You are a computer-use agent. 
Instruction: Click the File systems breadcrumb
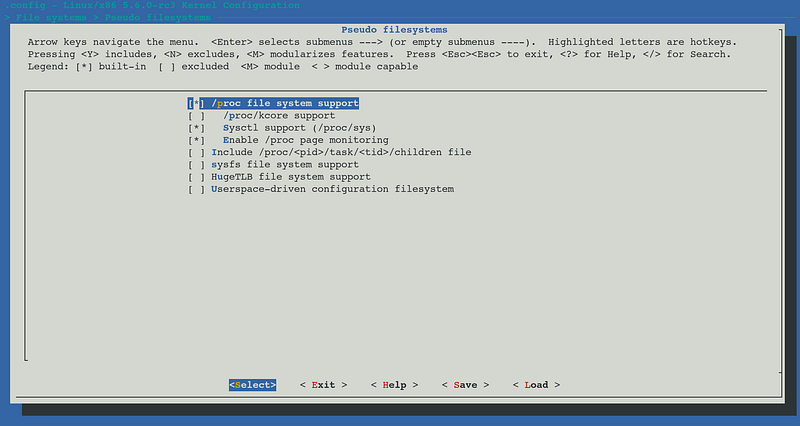(x=49, y=18)
